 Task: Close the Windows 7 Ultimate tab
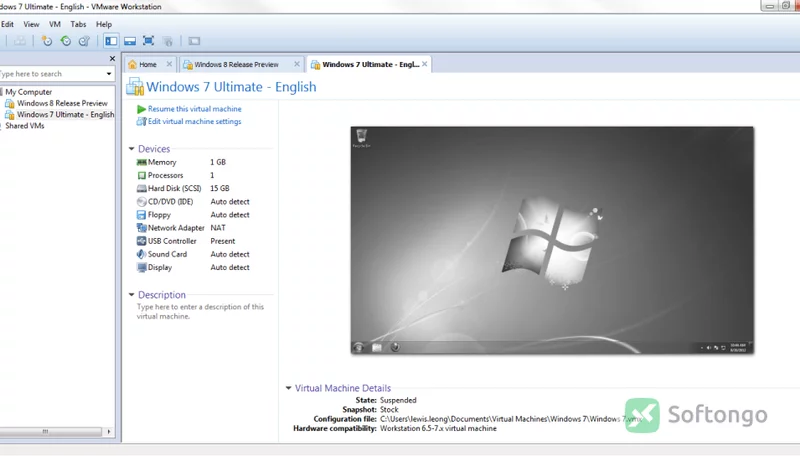click(424, 64)
